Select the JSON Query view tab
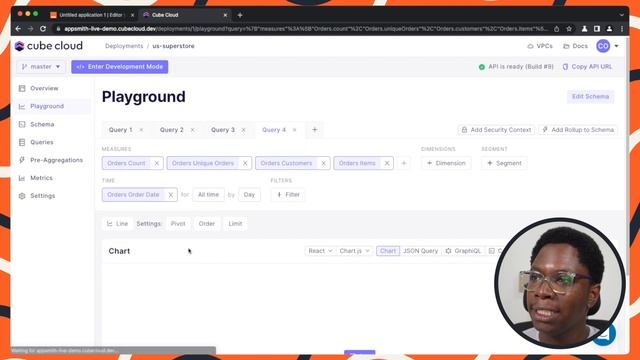This screenshot has height=360, width=640. pyautogui.click(x=420, y=251)
